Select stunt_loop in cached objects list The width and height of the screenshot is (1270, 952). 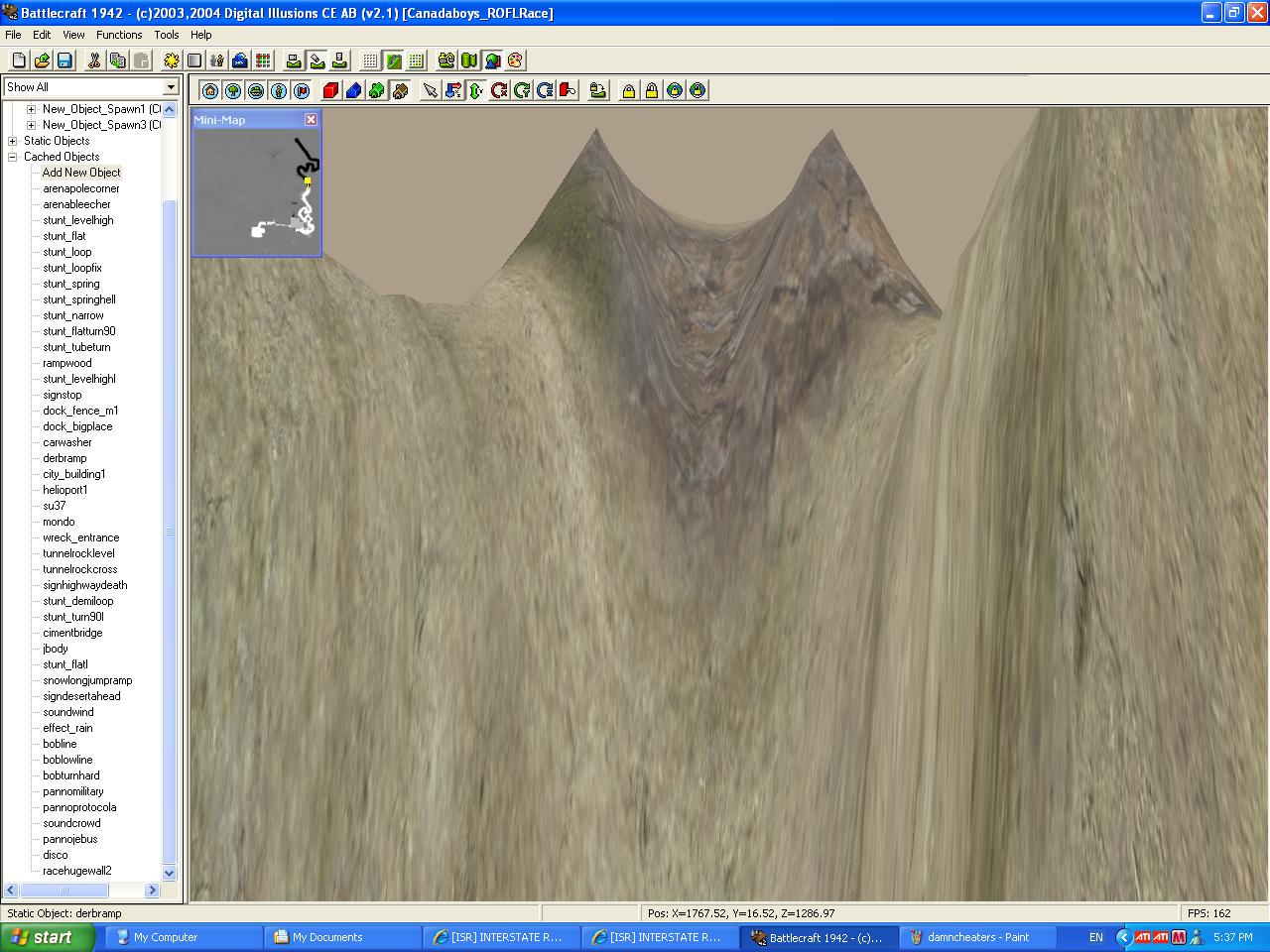point(67,252)
